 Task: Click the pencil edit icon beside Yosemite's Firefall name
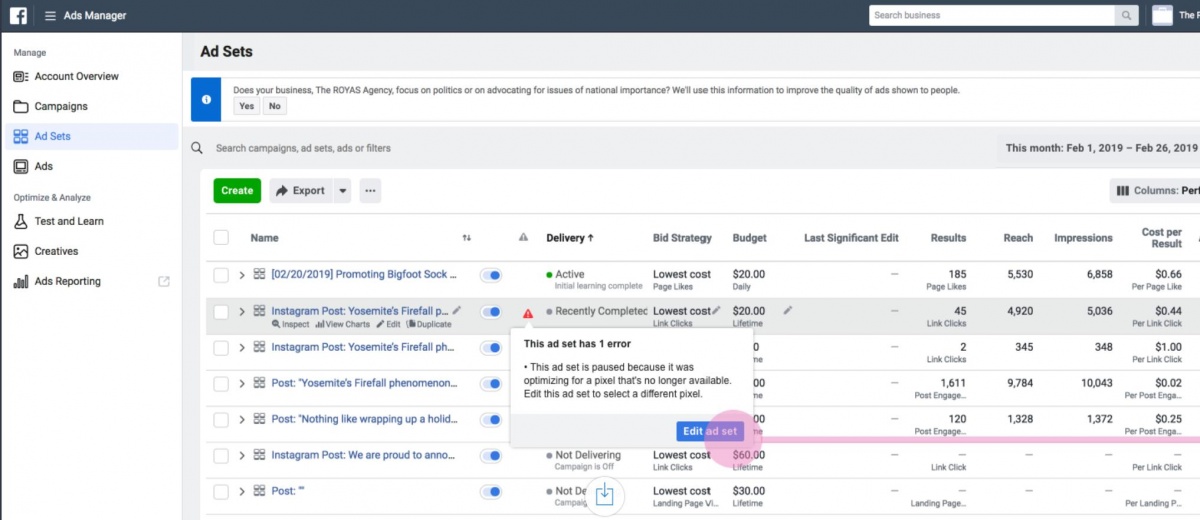[x=457, y=311]
